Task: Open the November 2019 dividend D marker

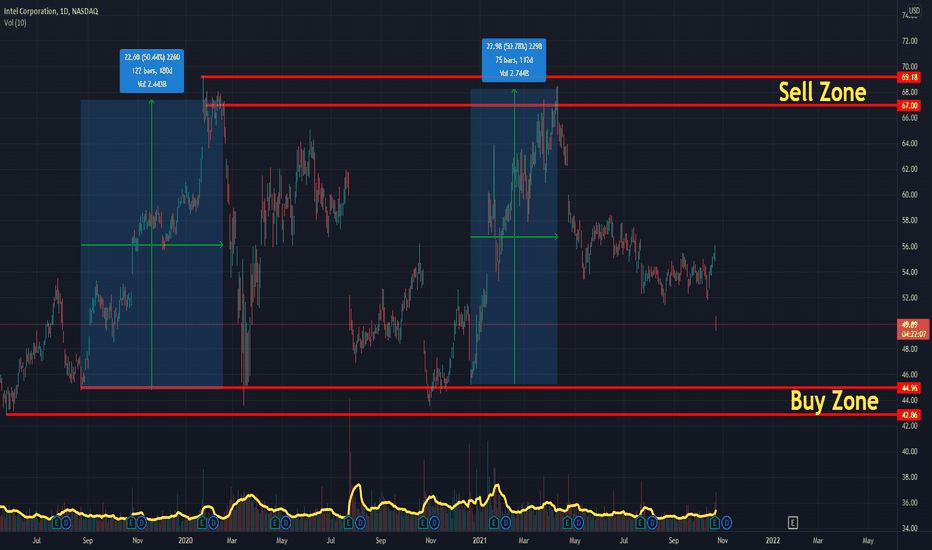Action: [141, 523]
